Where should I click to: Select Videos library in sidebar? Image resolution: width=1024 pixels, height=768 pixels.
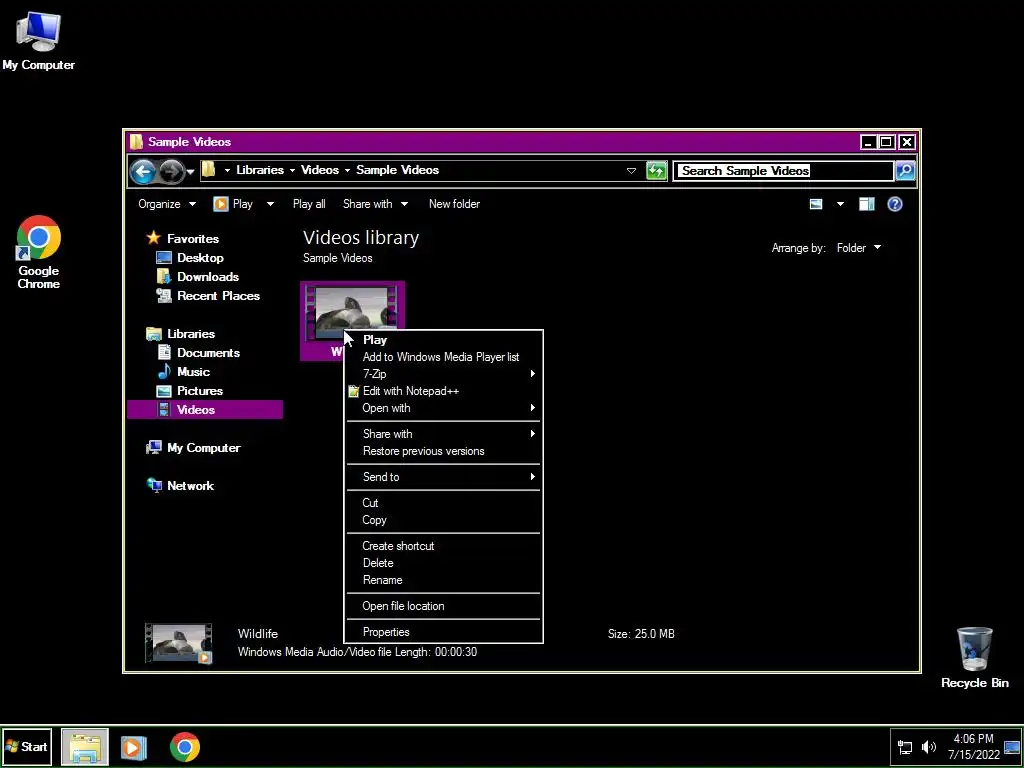205,409
